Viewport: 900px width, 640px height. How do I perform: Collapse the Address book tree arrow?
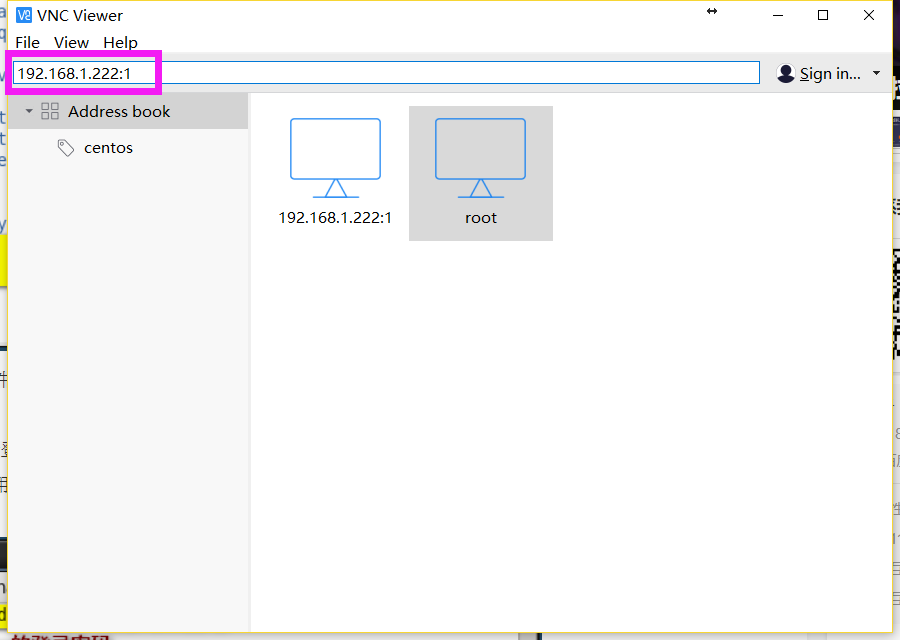[29, 111]
